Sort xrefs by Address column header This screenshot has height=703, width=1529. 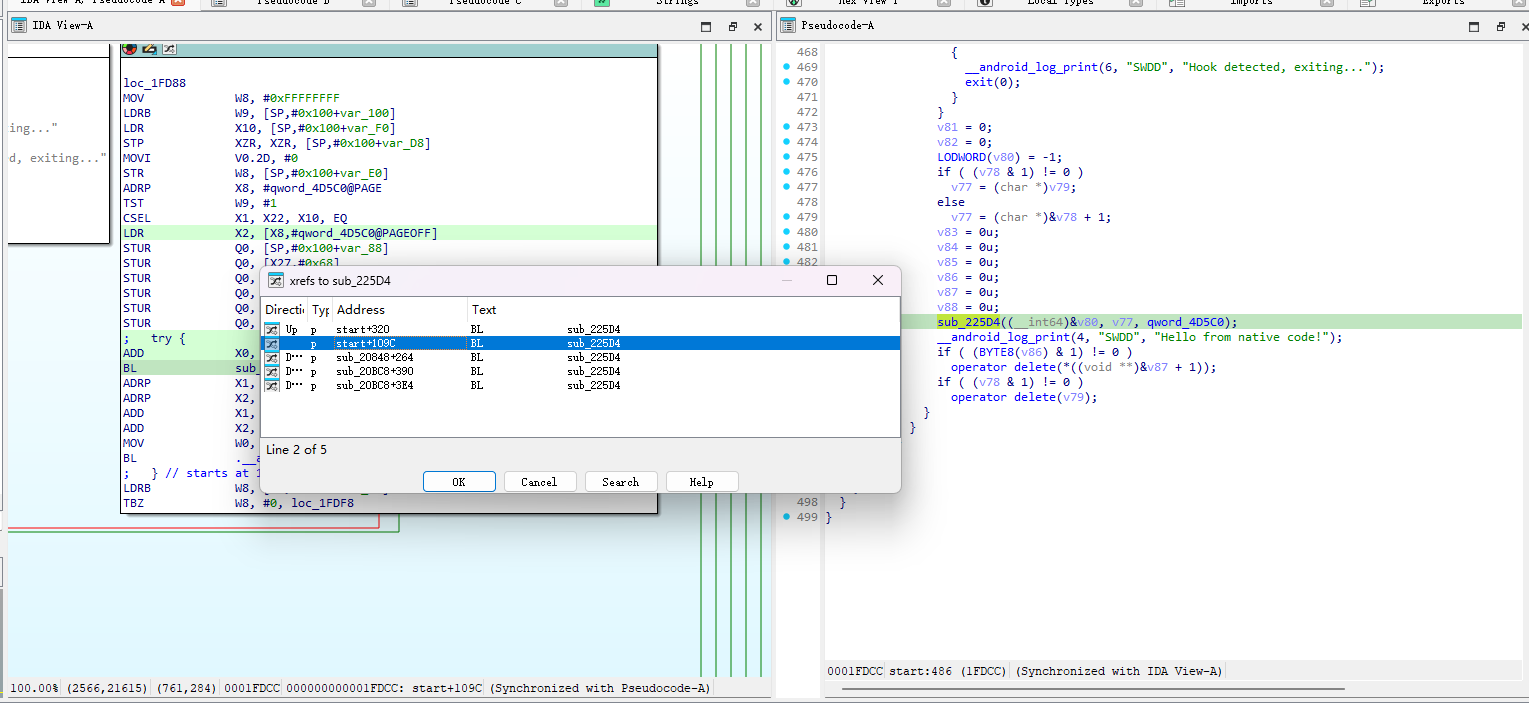(400, 310)
